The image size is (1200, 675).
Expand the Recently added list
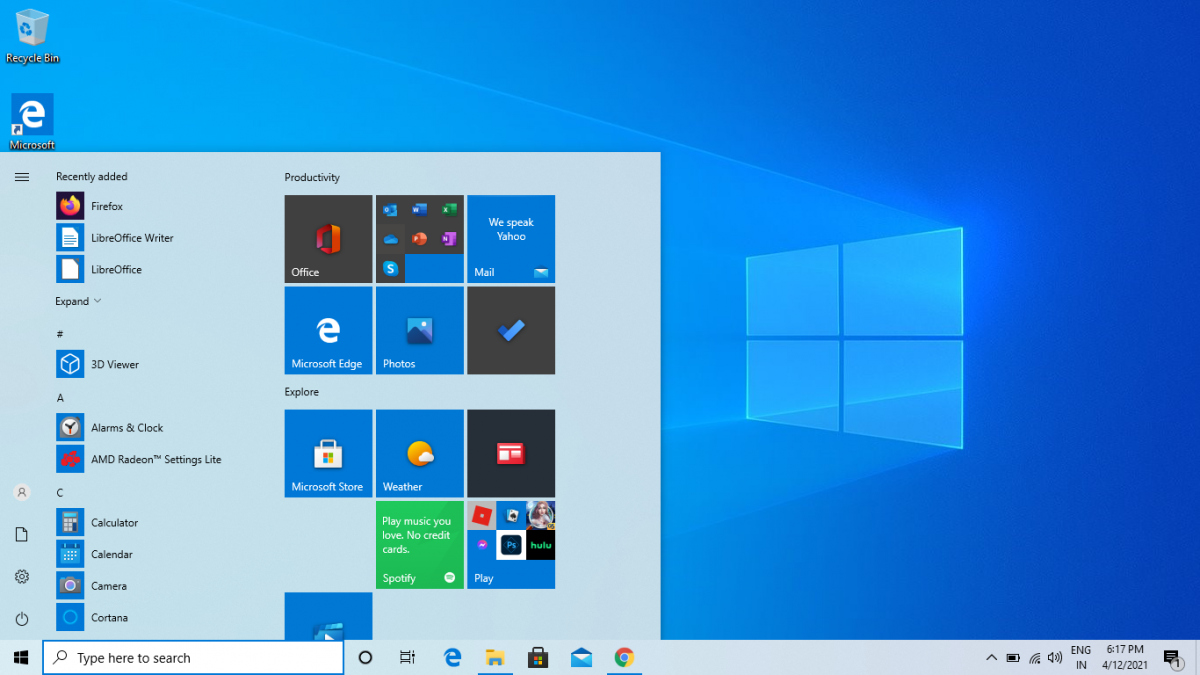[78, 301]
